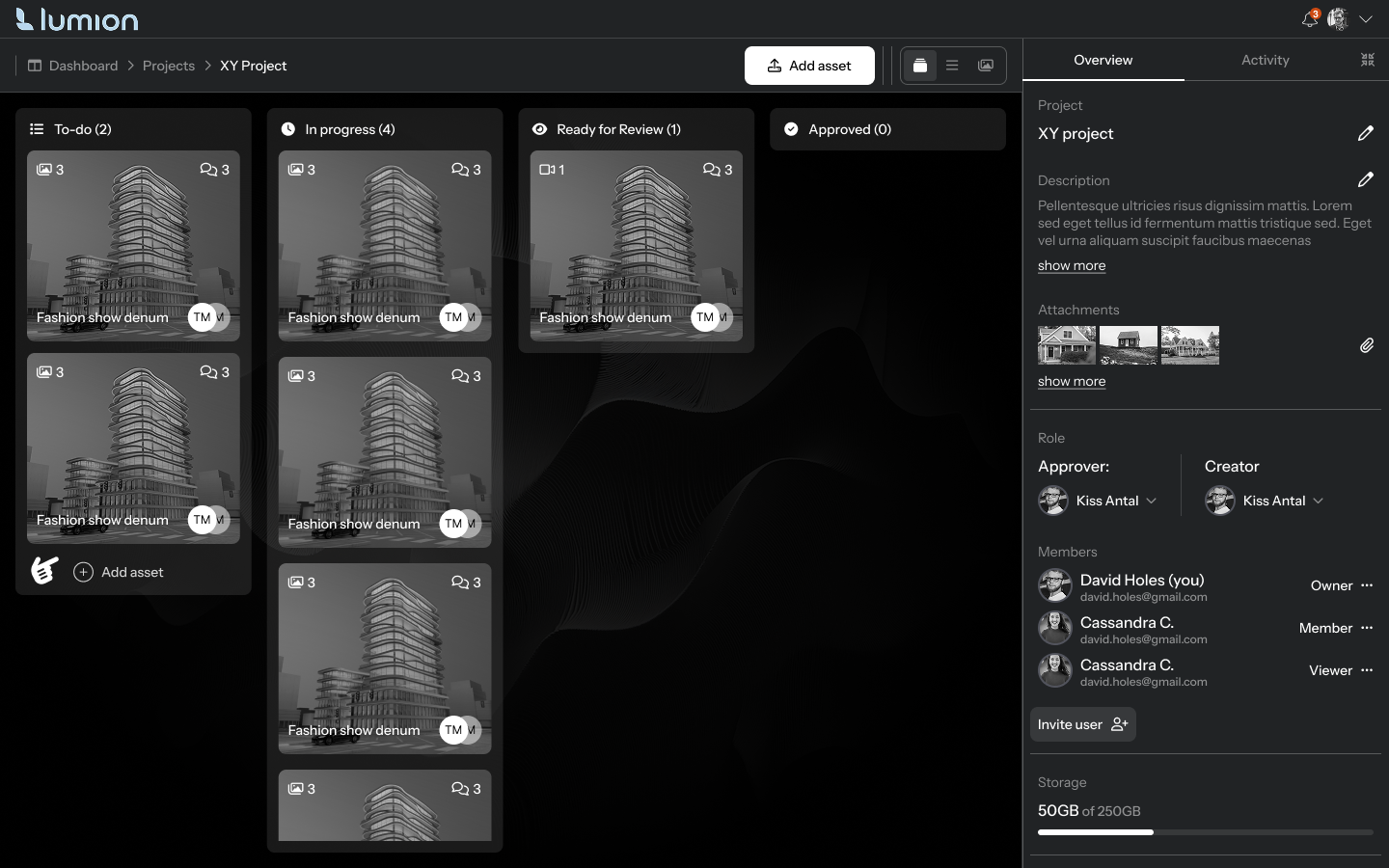Image resolution: width=1389 pixels, height=868 pixels.
Task: Edit the project name pencil
Action: pos(1366,133)
